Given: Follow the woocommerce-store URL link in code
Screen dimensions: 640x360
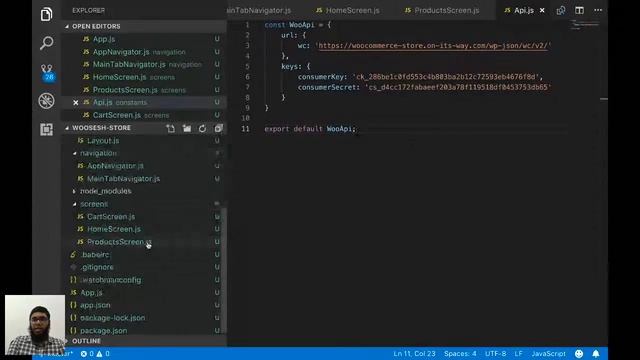Looking at the screenshot, I should (x=433, y=45).
